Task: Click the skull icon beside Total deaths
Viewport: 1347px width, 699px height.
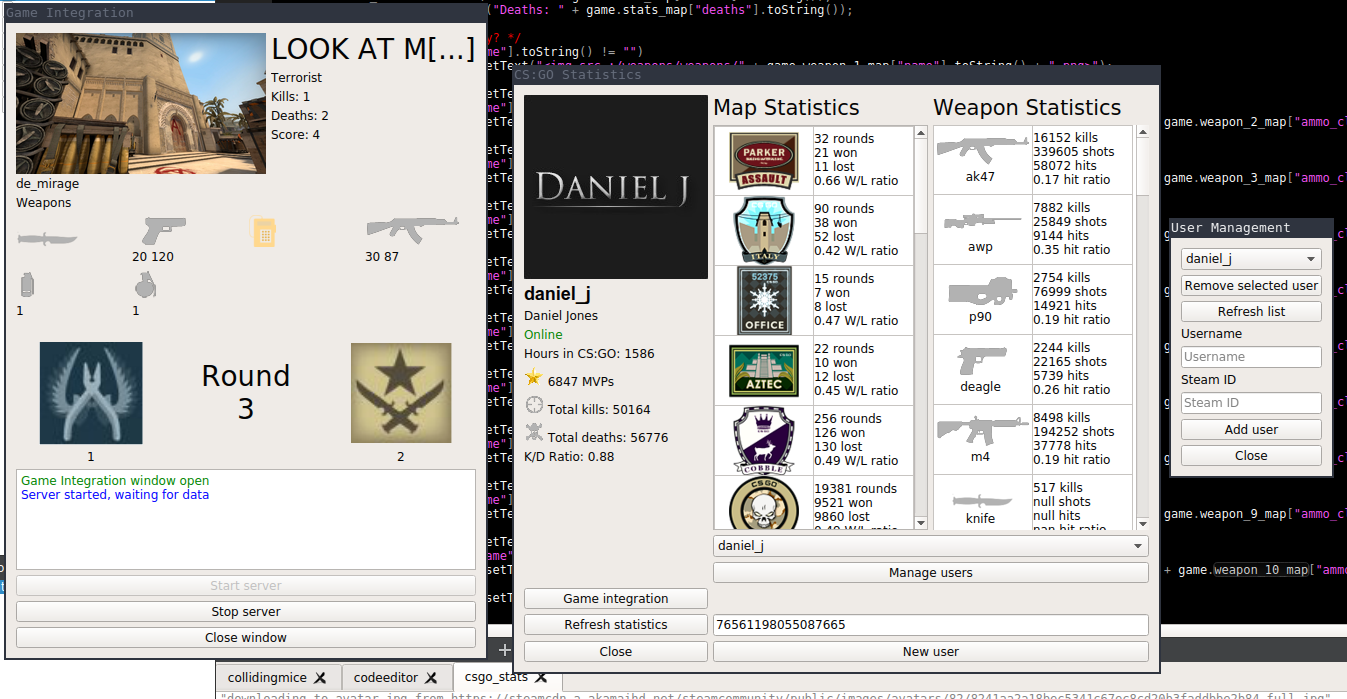Action: point(534,433)
